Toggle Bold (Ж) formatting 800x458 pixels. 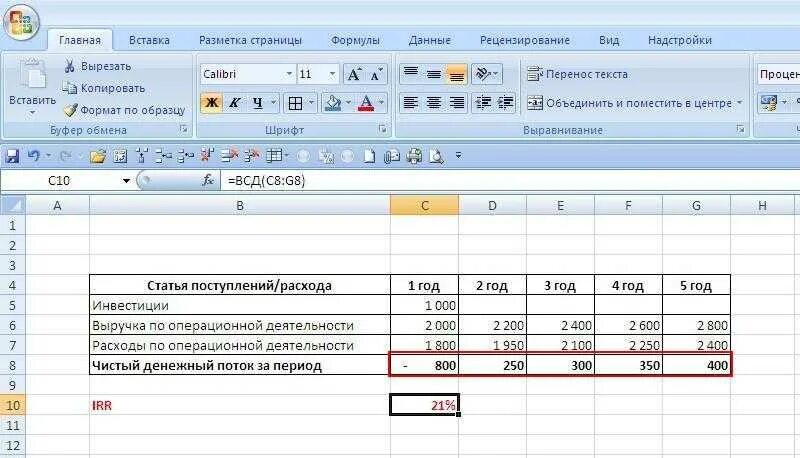211,104
